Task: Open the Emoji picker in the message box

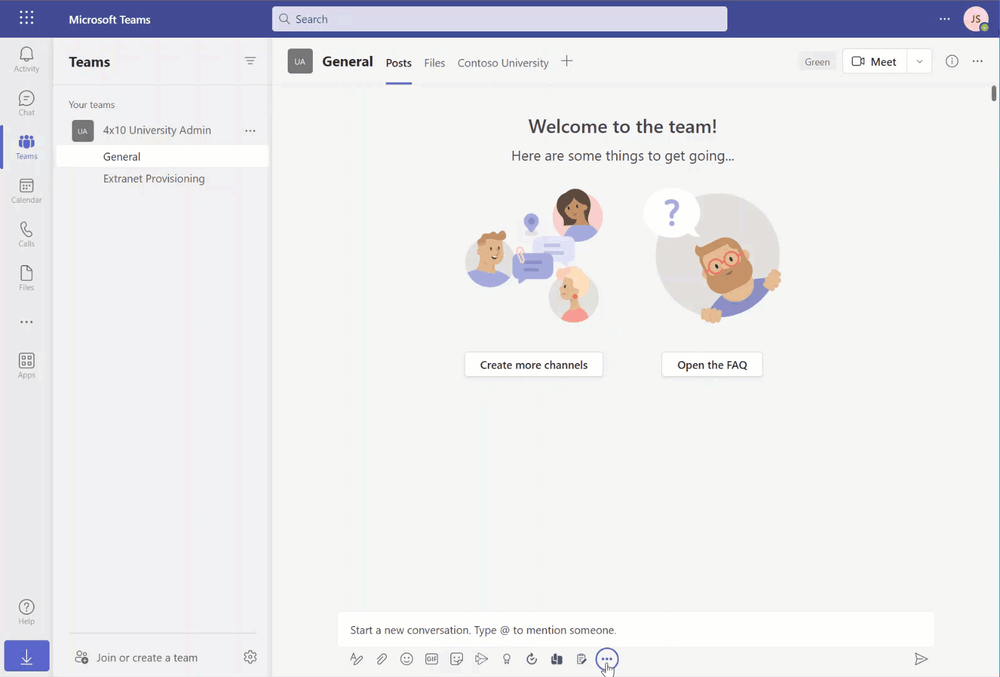Action: pos(407,659)
